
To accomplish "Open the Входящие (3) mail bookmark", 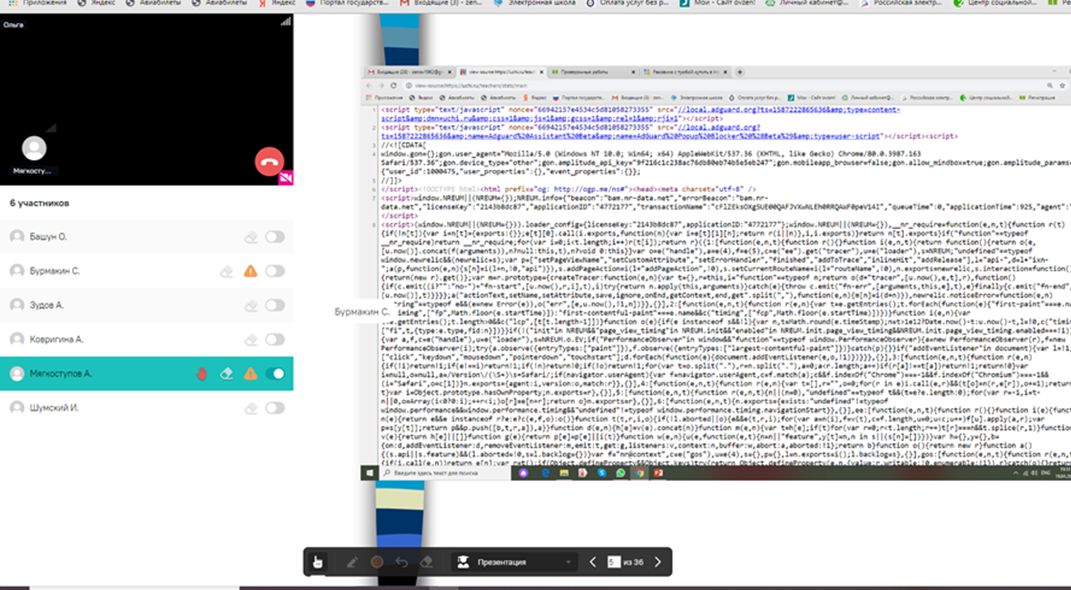I will click(441, 3).
